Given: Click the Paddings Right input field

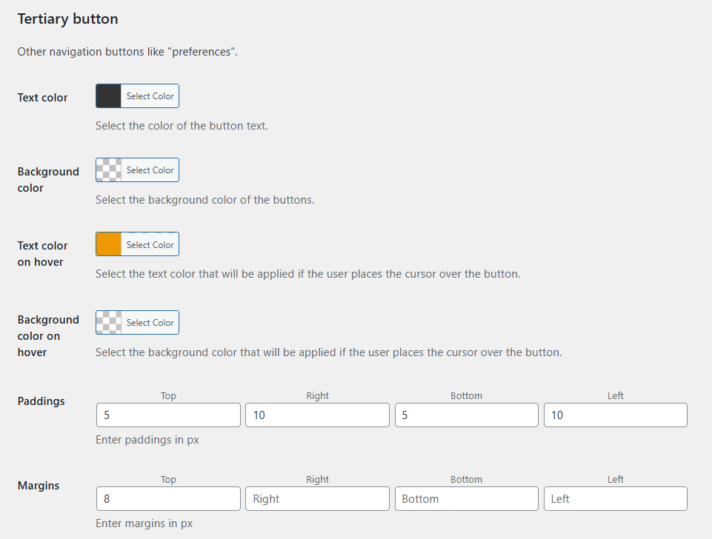Looking at the screenshot, I should (x=317, y=415).
